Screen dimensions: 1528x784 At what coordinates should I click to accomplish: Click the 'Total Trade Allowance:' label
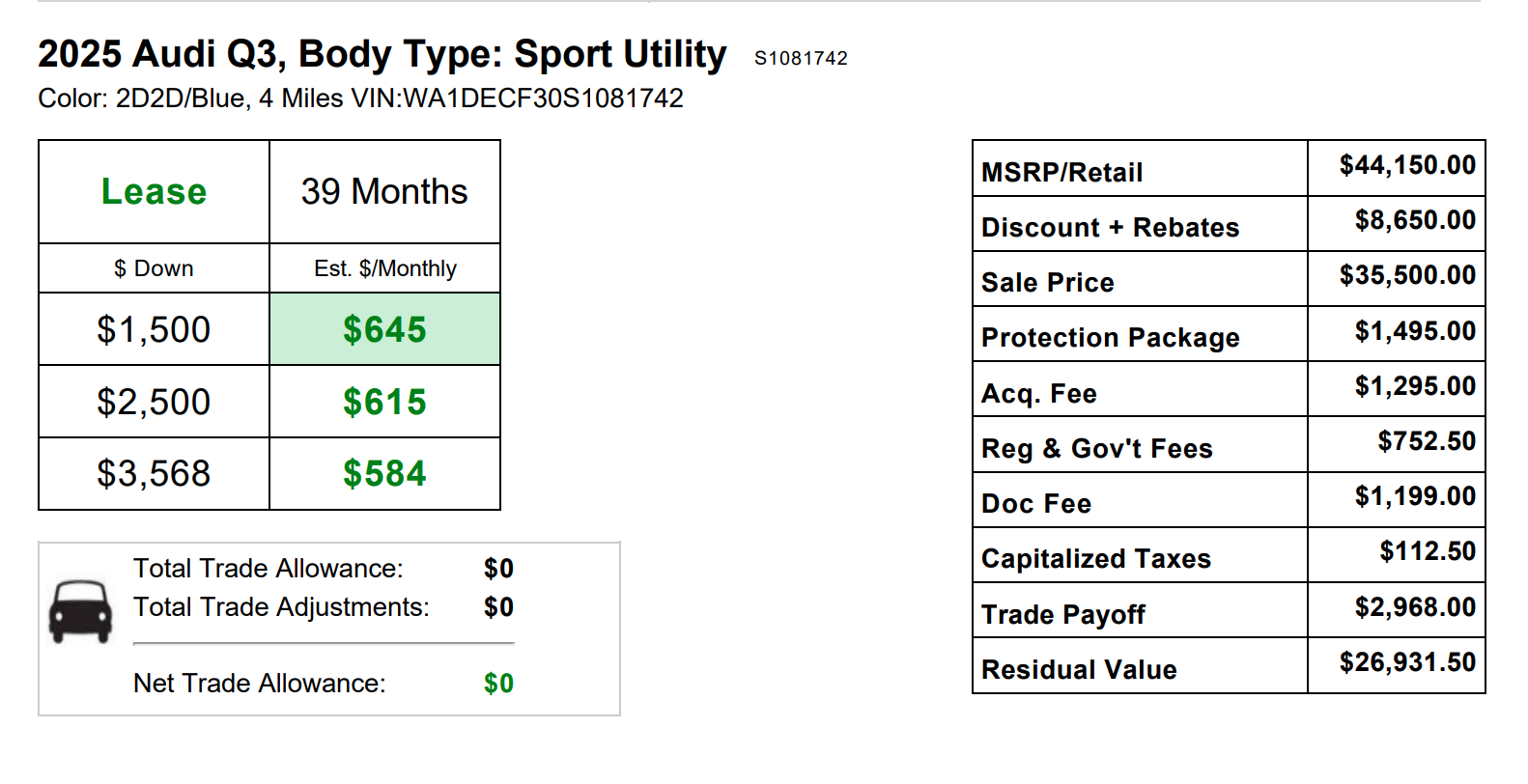(x=269, y=569)
